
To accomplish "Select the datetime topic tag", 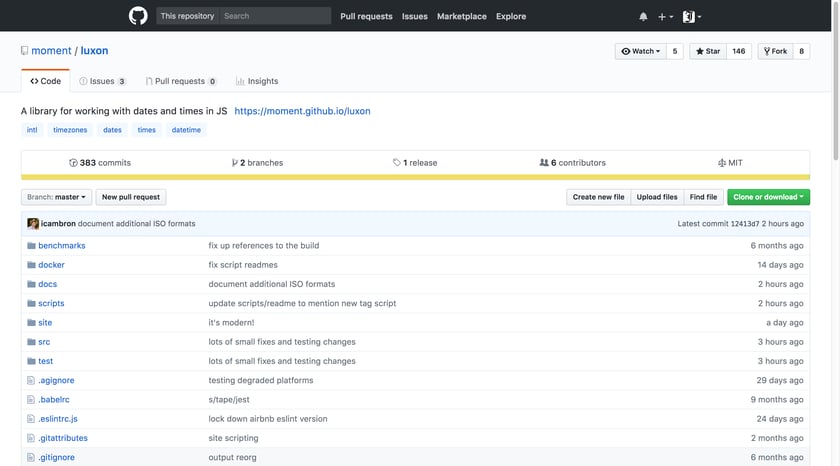I will pyautogui.click(x=186, y=130).
